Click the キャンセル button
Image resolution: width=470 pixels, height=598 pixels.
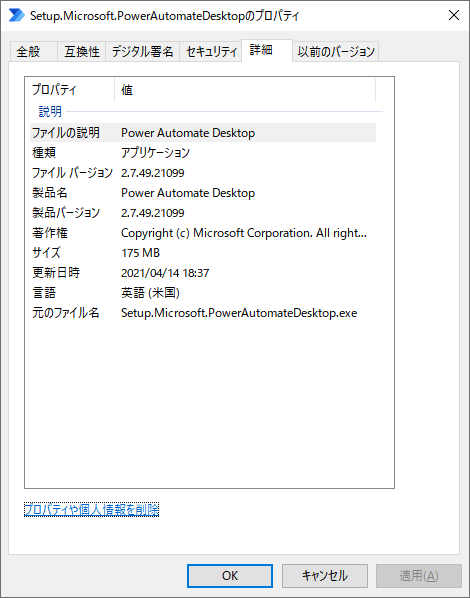pyautogui.click(x=325, y=575)
